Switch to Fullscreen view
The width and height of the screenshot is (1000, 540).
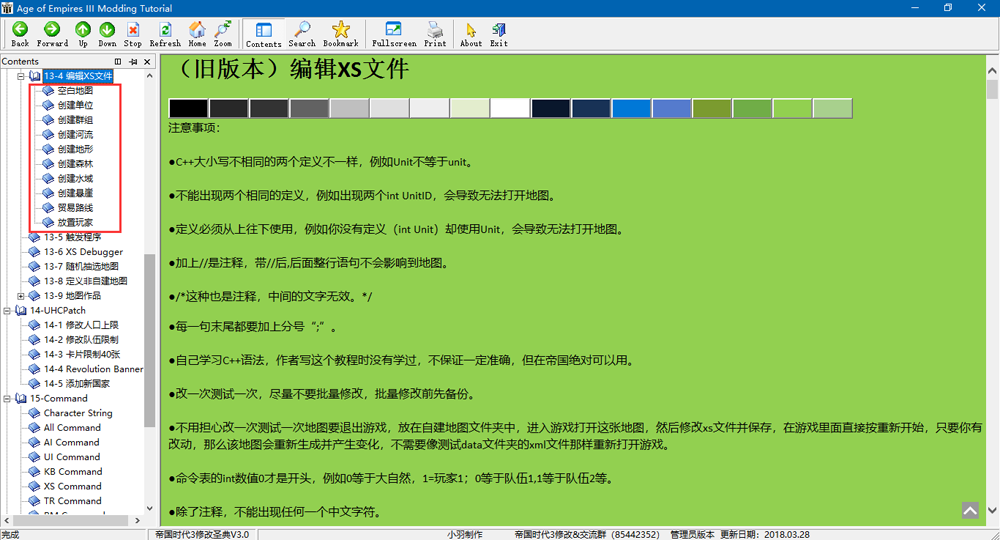coord(394,34)
